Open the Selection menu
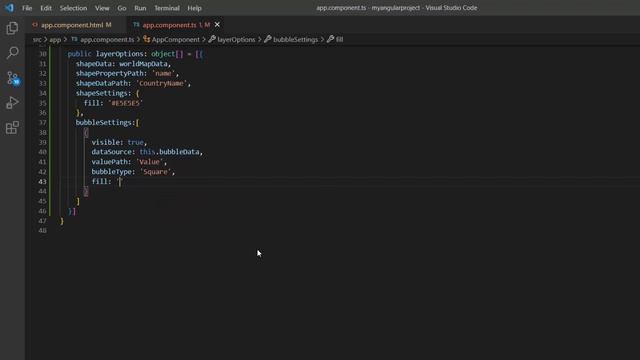The height and width of the screenshot is (360, 640). [73, 8]
